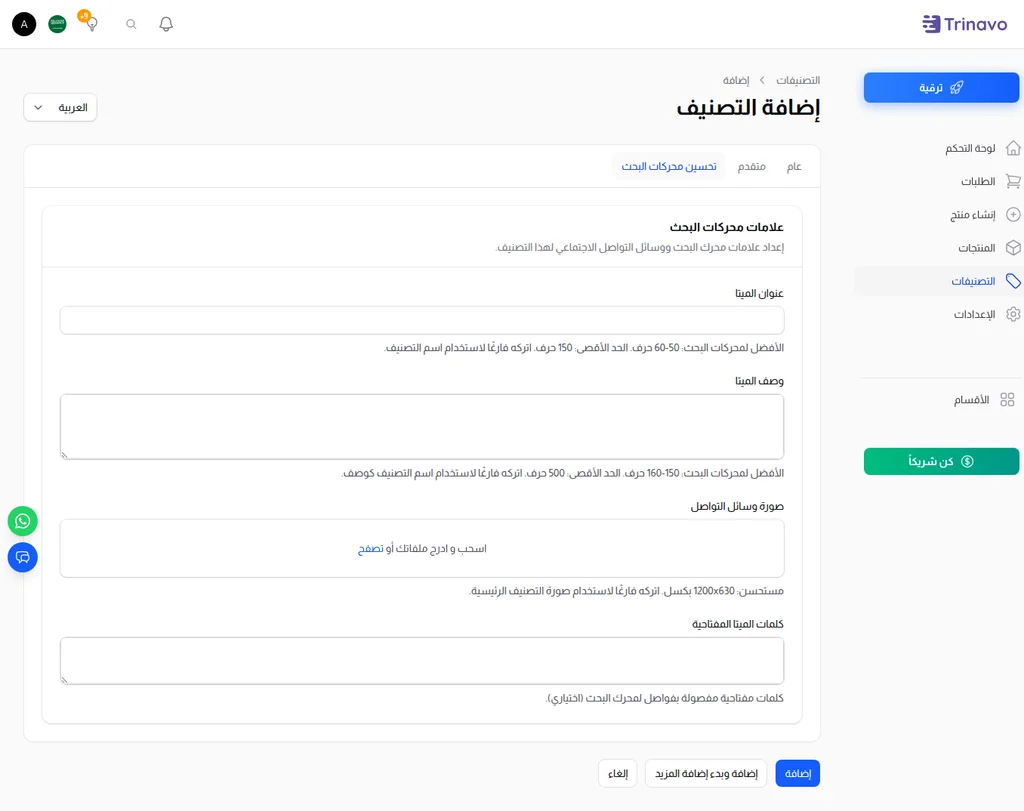Click the grid icon beside الأقسام

click(x=1007, y=400)
